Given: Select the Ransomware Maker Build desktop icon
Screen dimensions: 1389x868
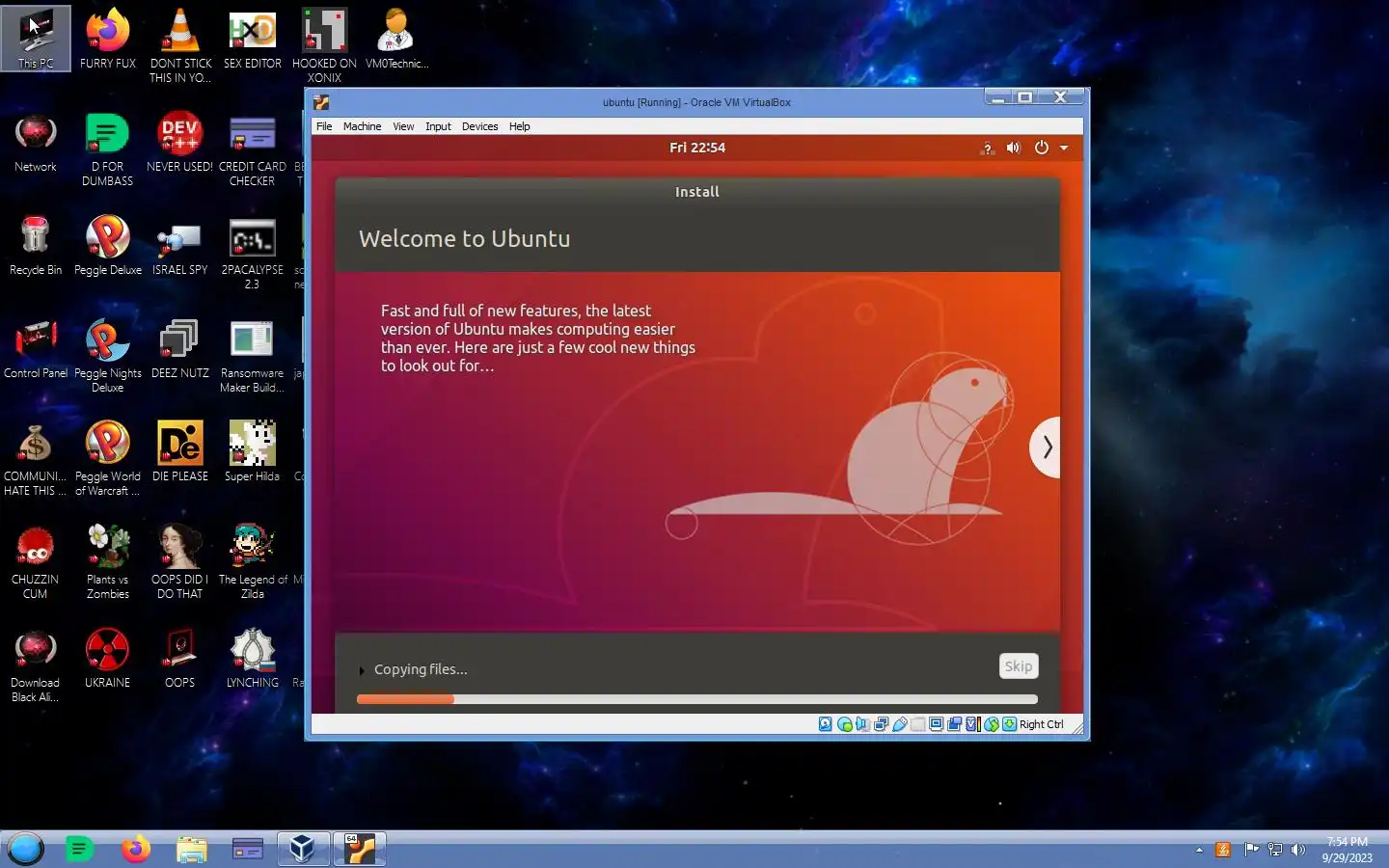Looking at the screenshot, I should 253,356.
